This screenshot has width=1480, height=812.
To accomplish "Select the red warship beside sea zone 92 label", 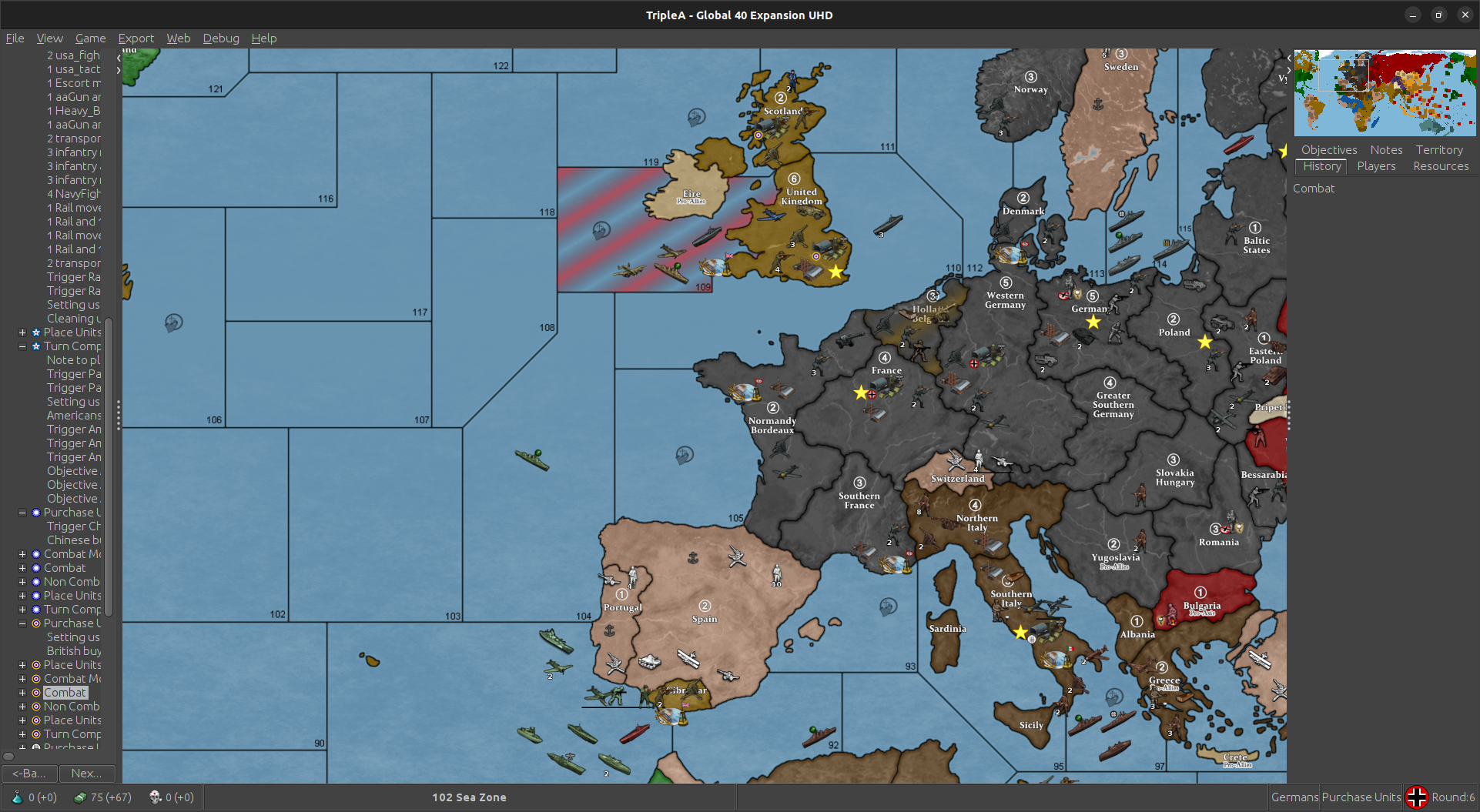I will click(x=818, y=736).
